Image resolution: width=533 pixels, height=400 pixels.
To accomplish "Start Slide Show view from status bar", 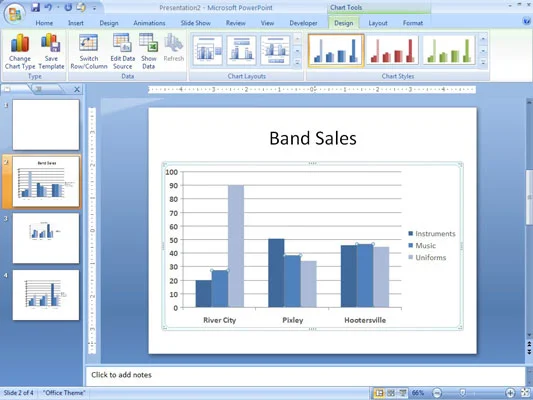I will 403,393.
